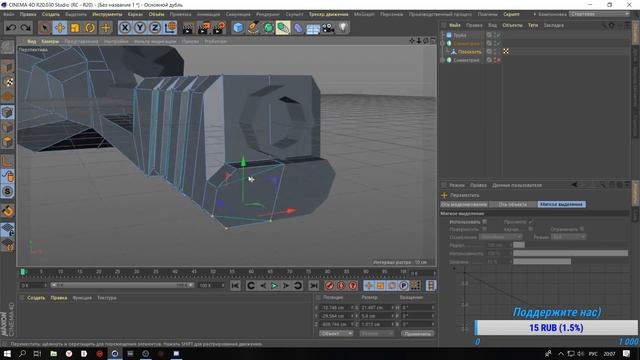Open the Камеры menu in the viewport
The width and height of the screenshot is (640, 360).
pyautogui.click(x=50, y=41)
